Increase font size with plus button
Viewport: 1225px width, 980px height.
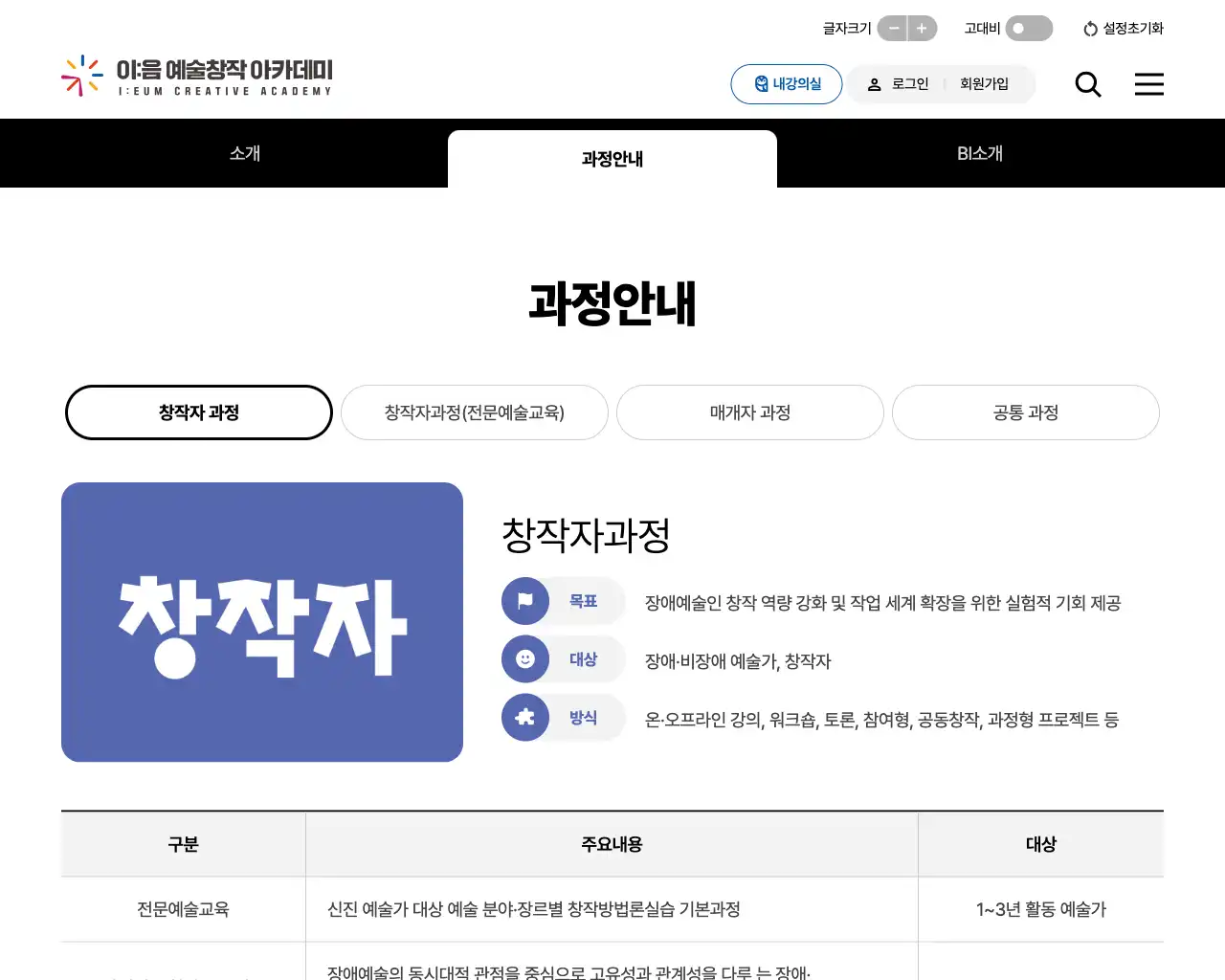pos(922,29)
